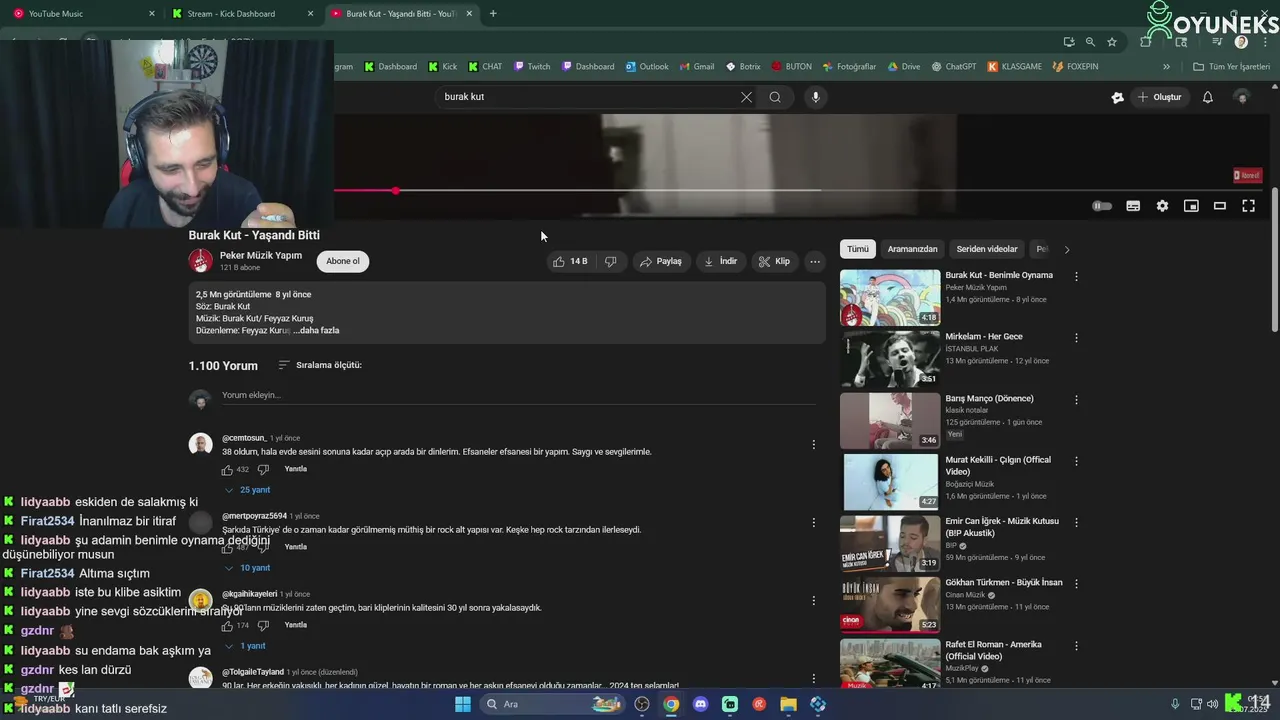Switch to the YouTube Music browser tab

point(83,14)
